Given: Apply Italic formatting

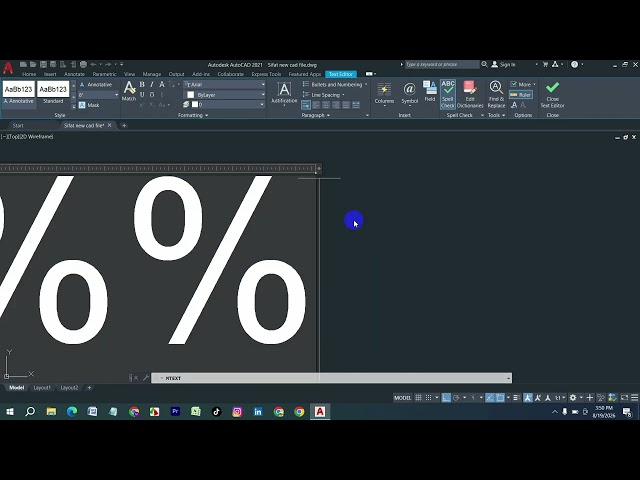Looking at the screenshot, I should coord(152,84).
